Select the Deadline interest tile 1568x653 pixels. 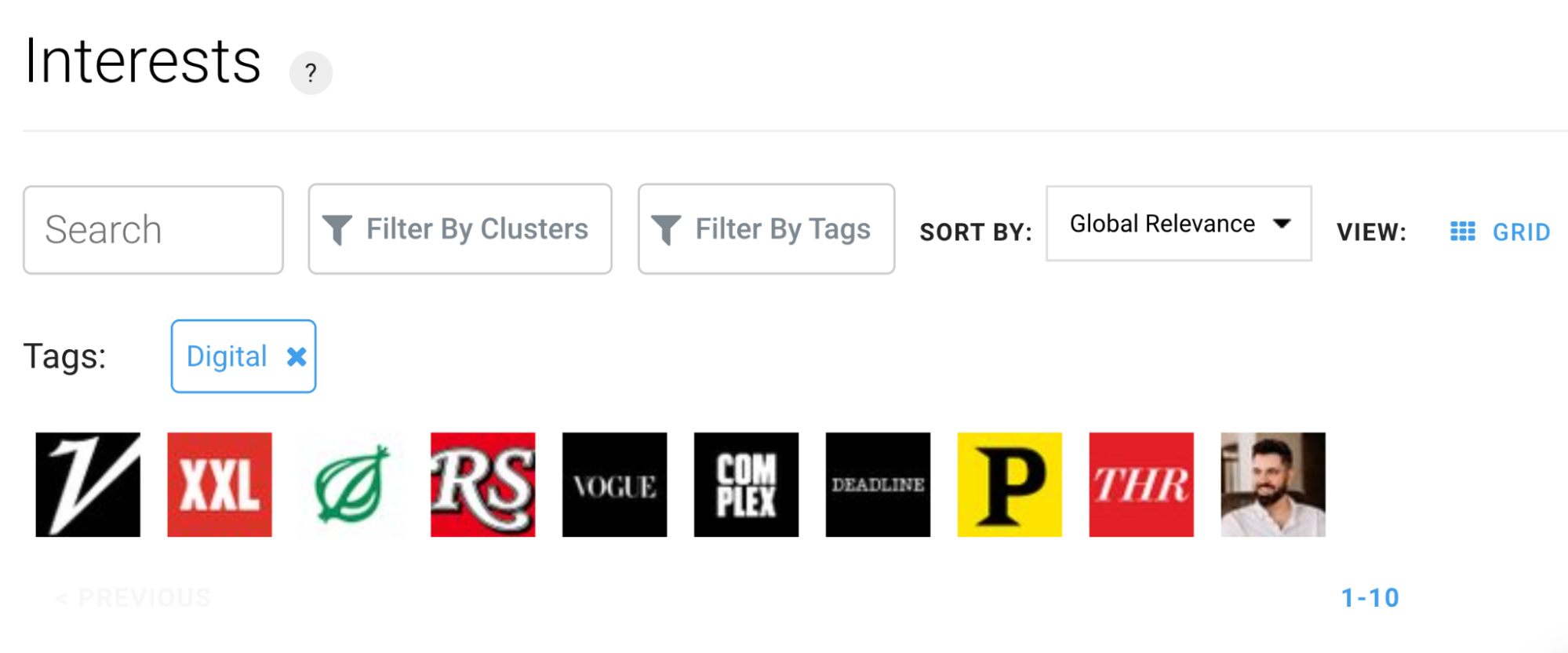pyautogui.click(x=879, y=484)
